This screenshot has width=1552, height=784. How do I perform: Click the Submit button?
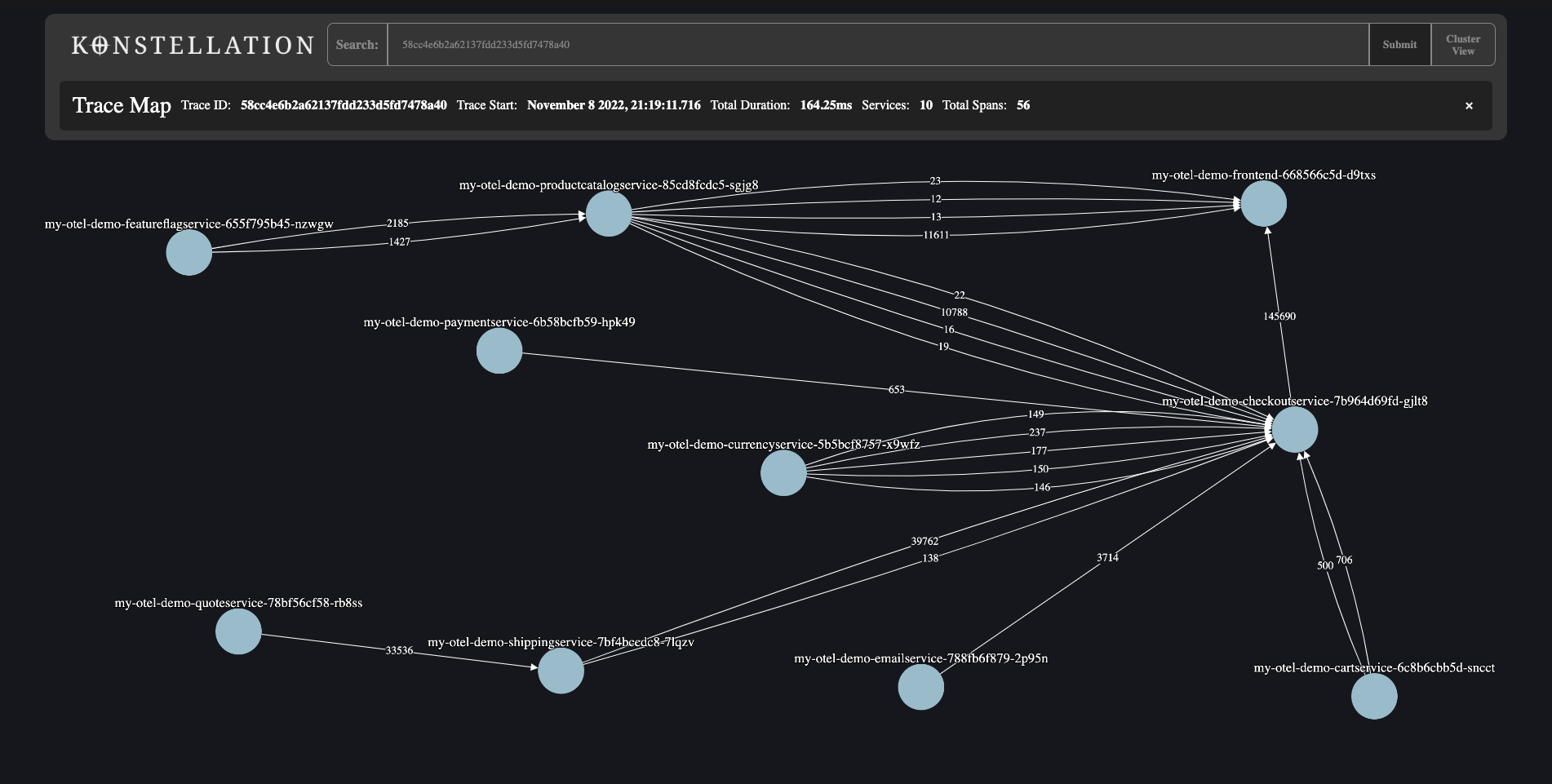(x=1399, y=45)
